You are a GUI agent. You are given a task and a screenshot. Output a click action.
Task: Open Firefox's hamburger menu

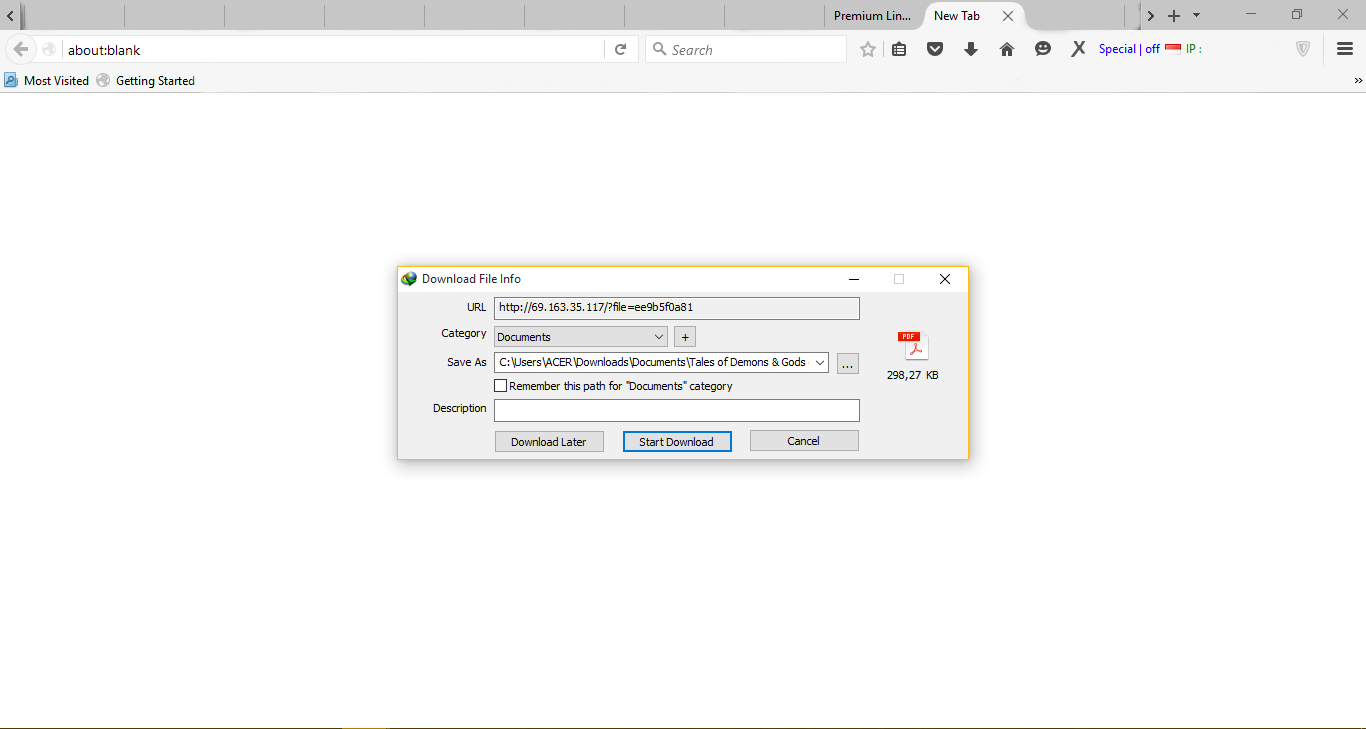click(1344, 48)
